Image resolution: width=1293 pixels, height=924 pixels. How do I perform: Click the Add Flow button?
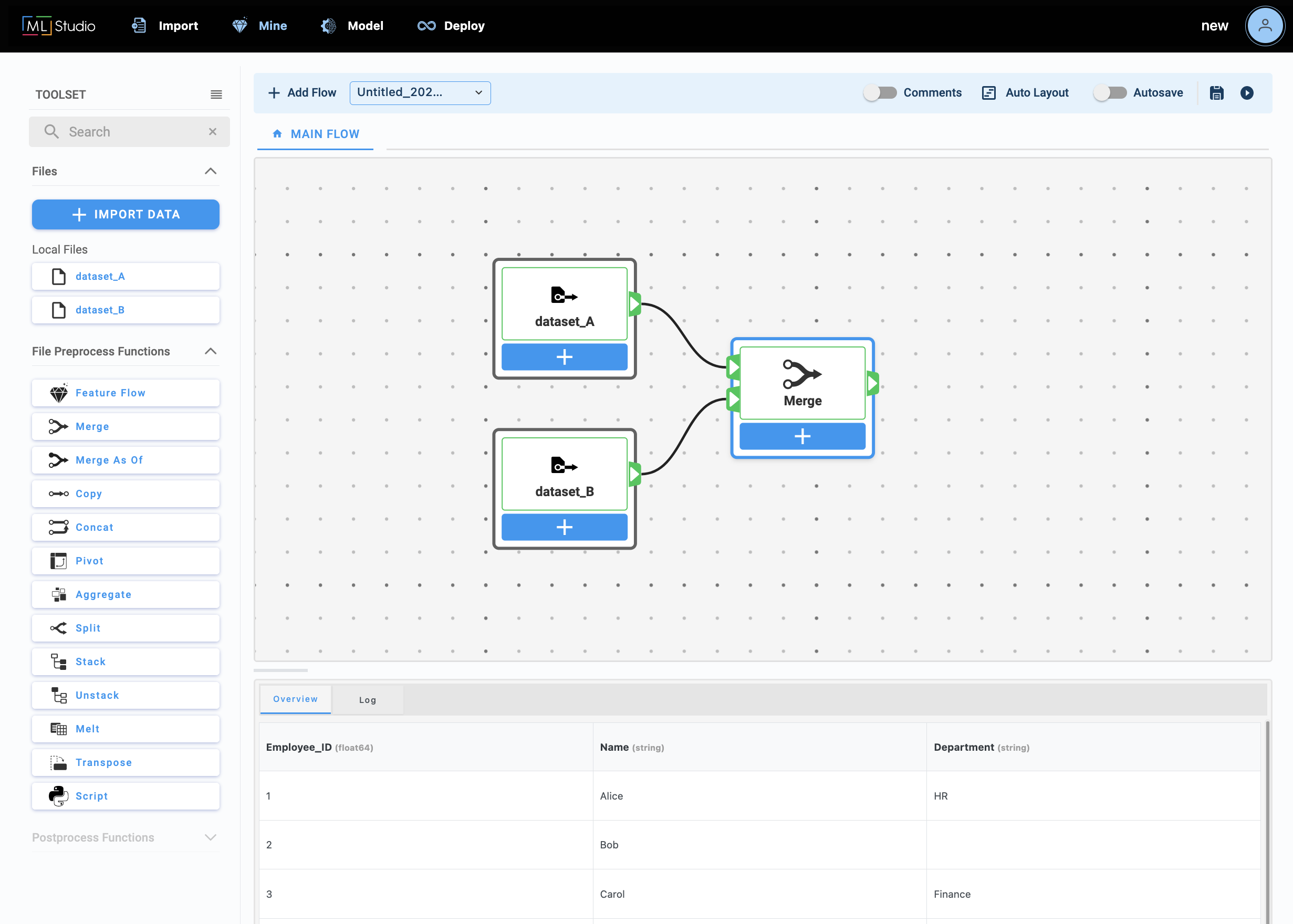tap(301, 93)
